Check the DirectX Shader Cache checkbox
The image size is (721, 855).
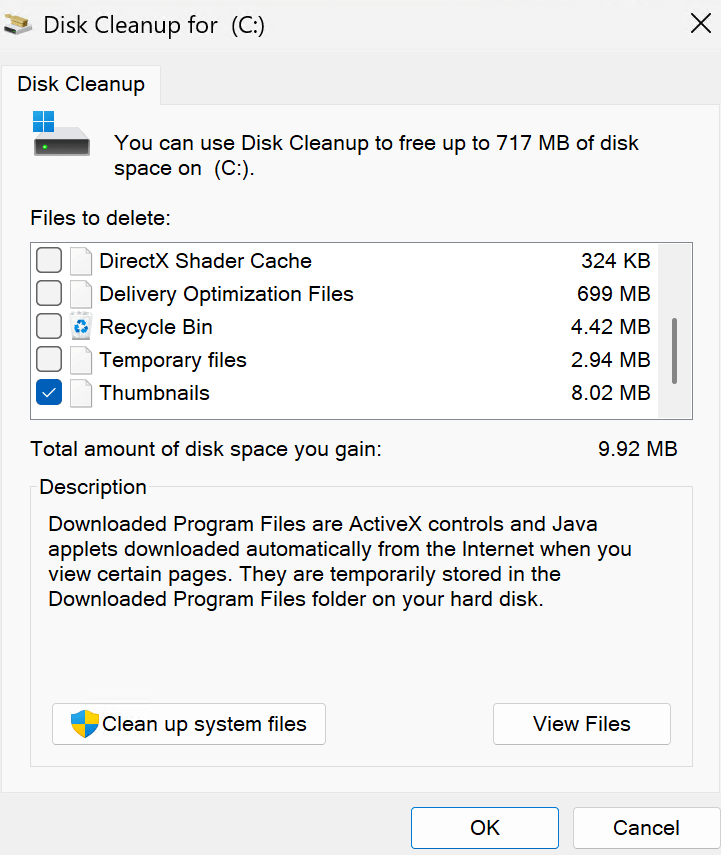coord(49,260)
